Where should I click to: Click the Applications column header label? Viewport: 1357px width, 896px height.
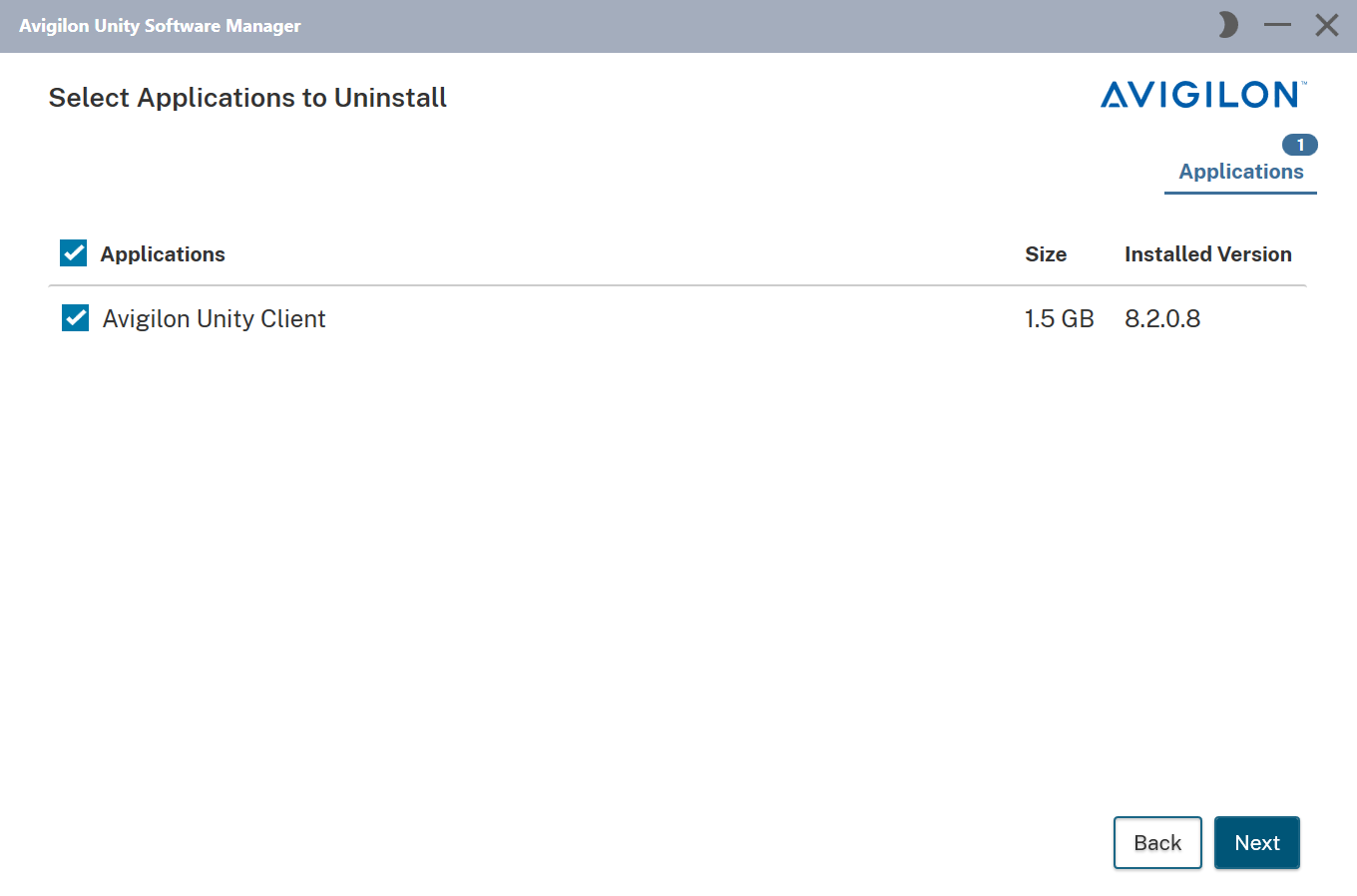(163, 254)
